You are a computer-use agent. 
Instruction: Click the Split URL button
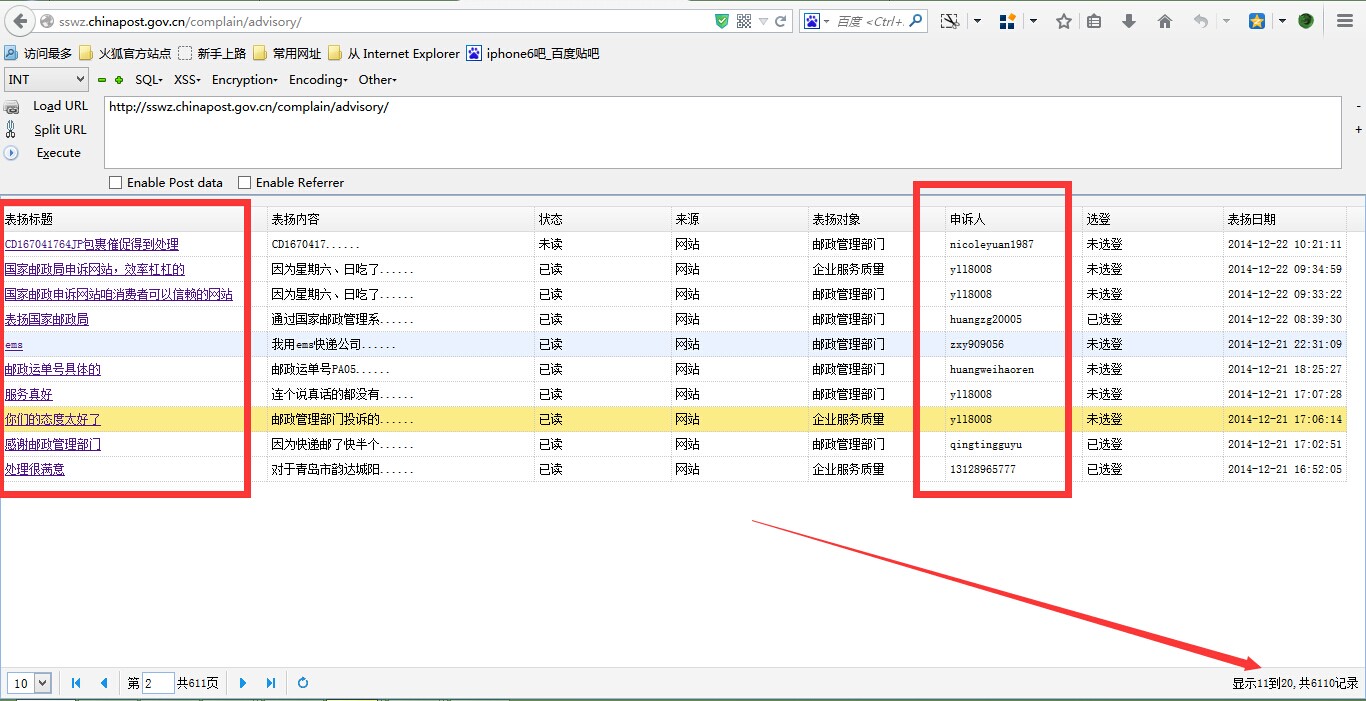[x=60, y=130]
